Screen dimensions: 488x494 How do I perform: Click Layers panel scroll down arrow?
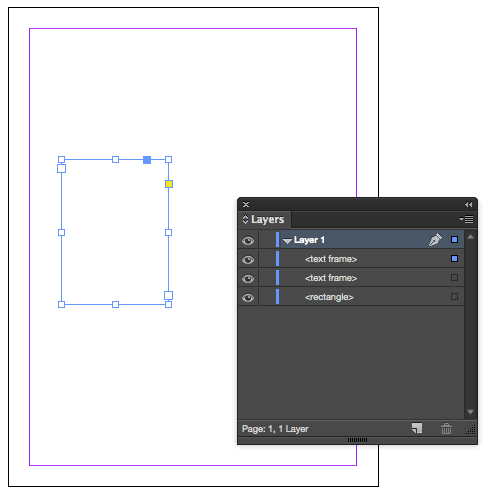[470, 412]
